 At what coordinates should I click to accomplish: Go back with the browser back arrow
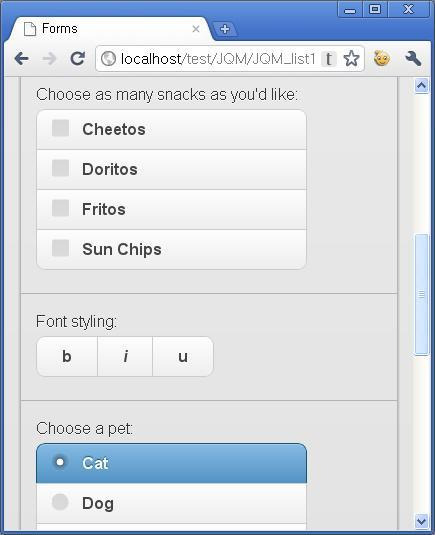(21, 59)
